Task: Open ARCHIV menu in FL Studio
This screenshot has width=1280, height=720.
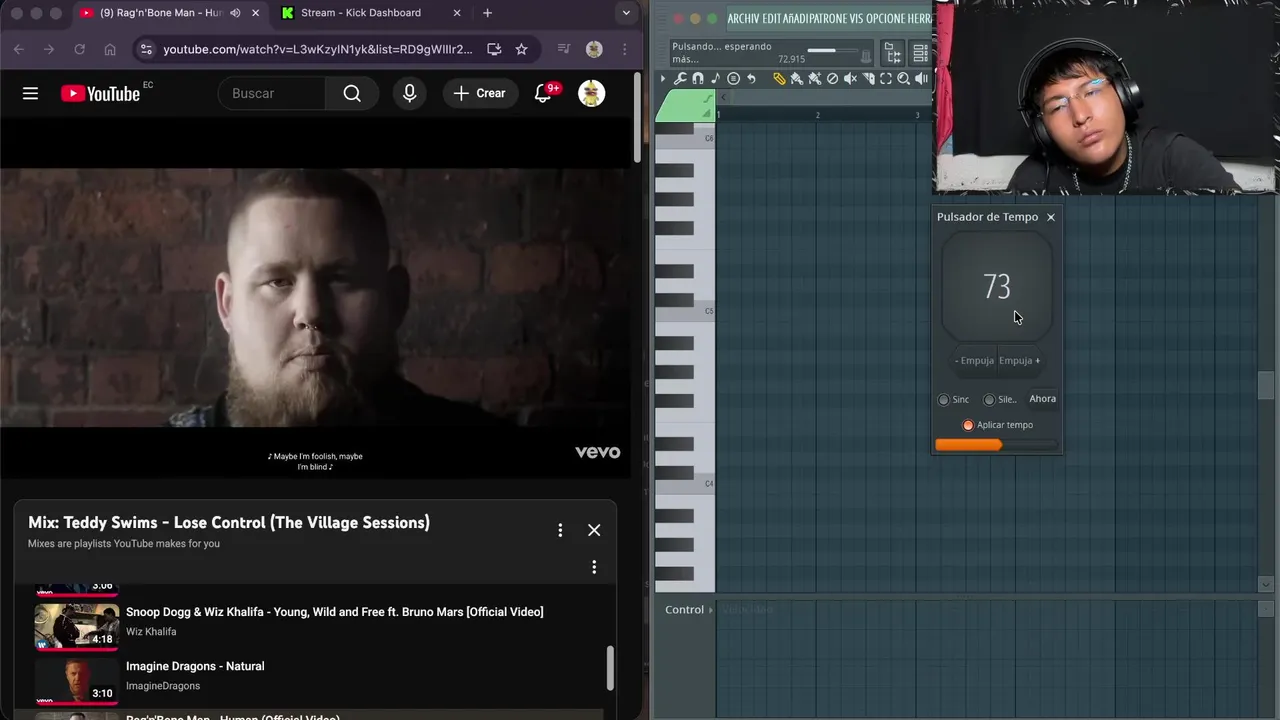Action: pos(744,18)
